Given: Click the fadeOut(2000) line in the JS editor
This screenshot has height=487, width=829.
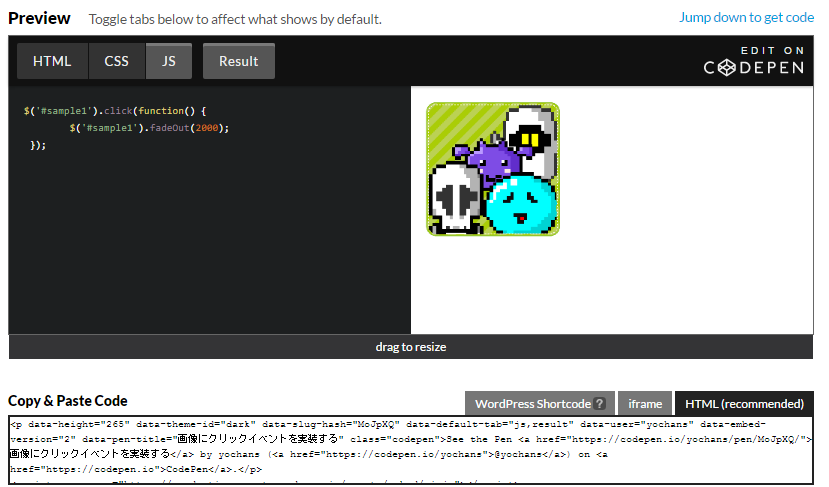Looking at the screenshot, I should pyautogui.click(x=149, y=128).
